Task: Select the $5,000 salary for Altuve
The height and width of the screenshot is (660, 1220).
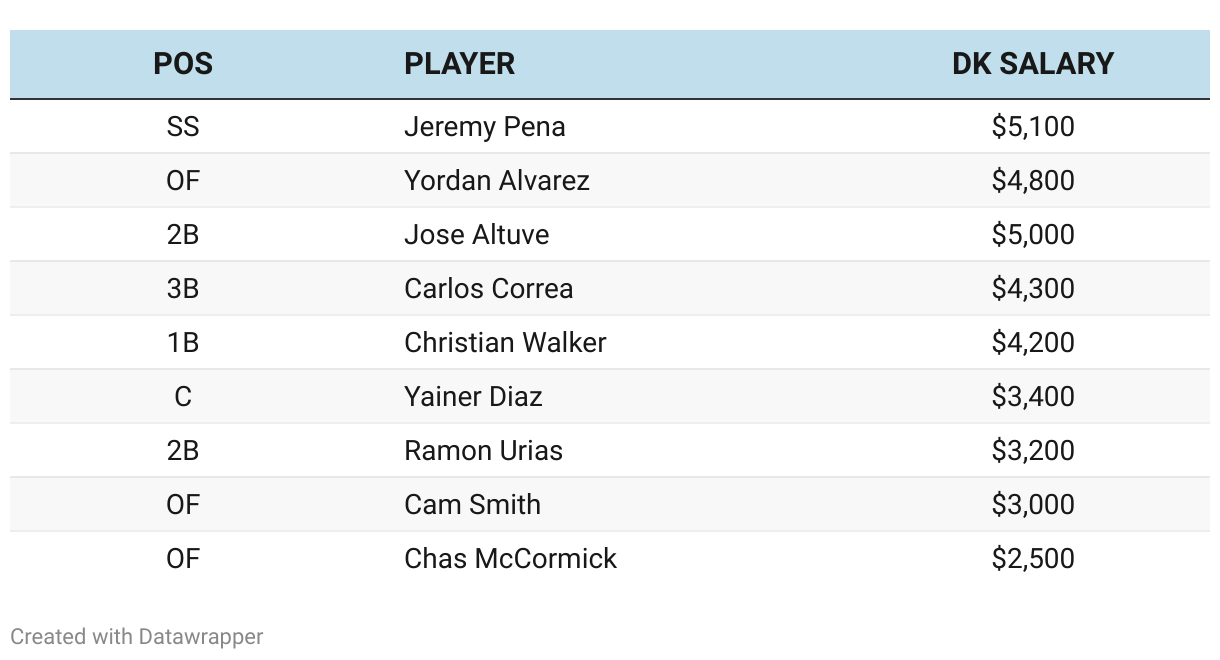Action: [1033, 235]
